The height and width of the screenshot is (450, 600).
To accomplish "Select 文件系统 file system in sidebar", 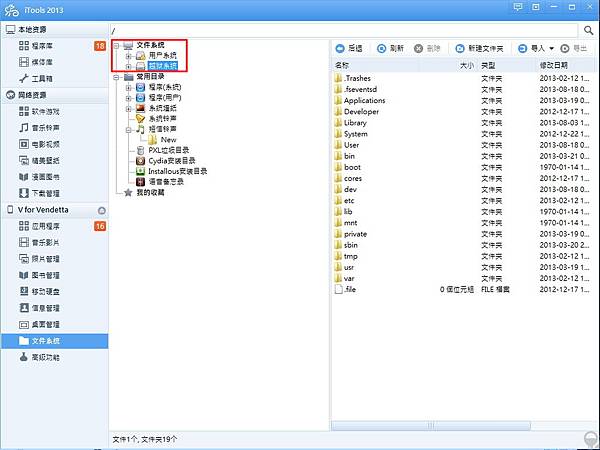I will pos(55,341).
